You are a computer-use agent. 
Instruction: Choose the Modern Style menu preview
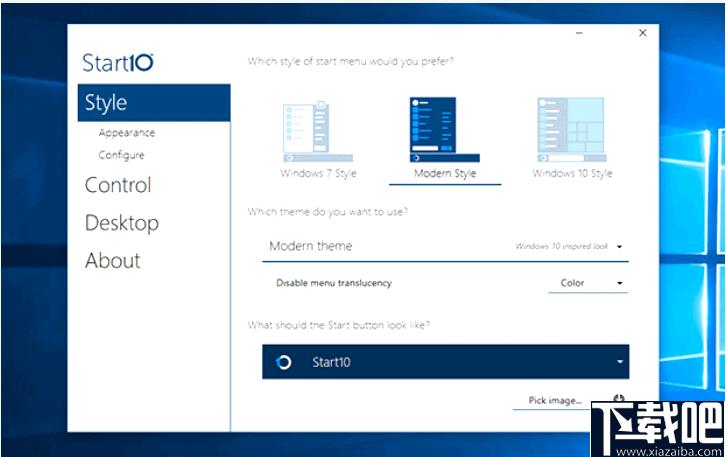[444, 130]
